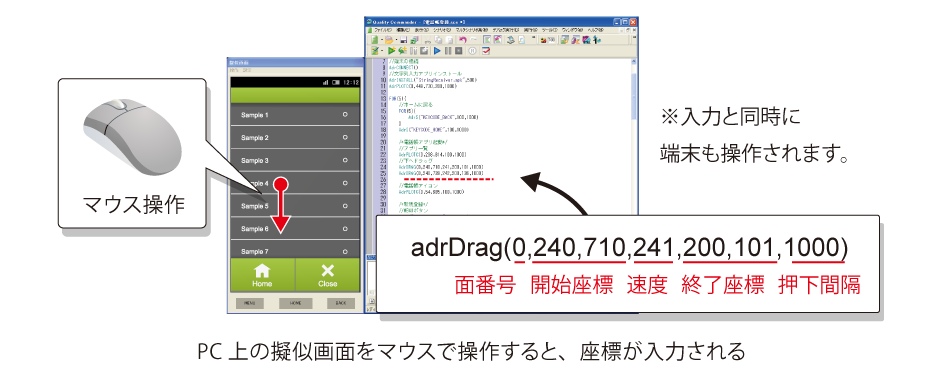Select the Sample 3 radio circle
This screenshot has height=373, width=941.
tap(346, 161)
